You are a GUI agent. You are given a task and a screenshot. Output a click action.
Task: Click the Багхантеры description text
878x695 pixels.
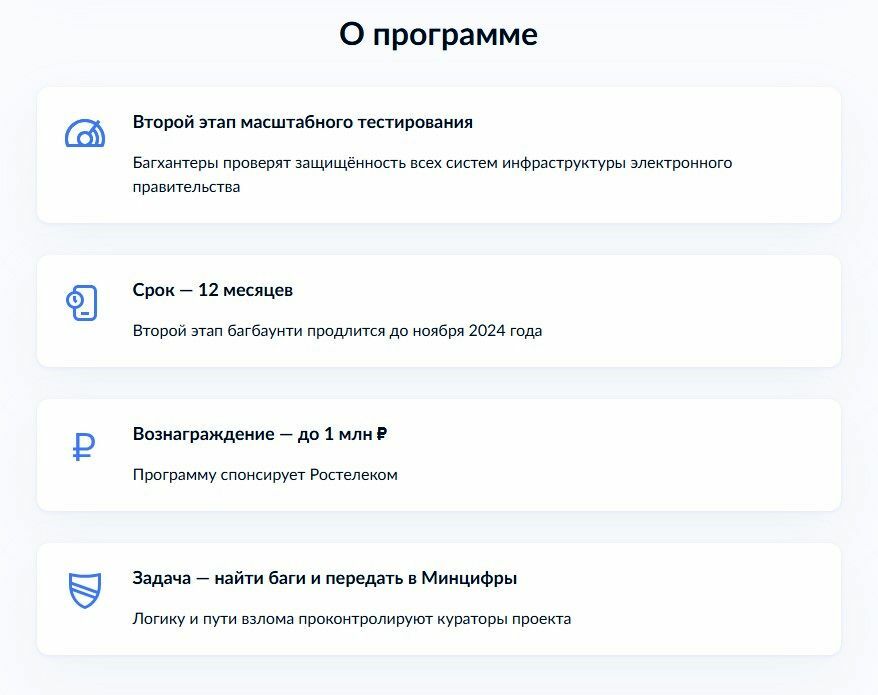432,175
